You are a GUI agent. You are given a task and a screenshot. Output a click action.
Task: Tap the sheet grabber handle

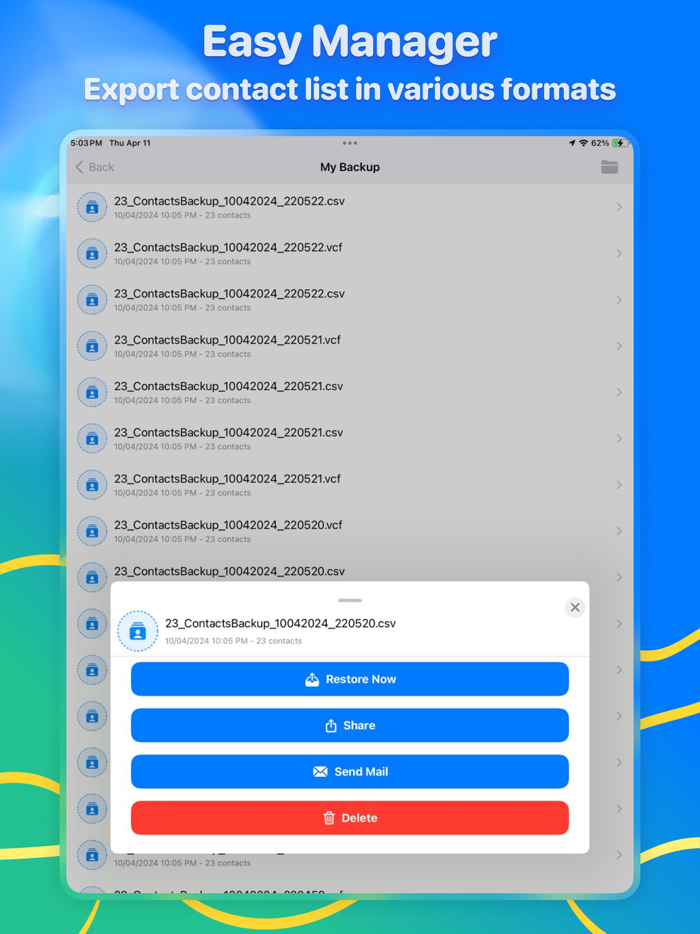click(x=350, y=600)
